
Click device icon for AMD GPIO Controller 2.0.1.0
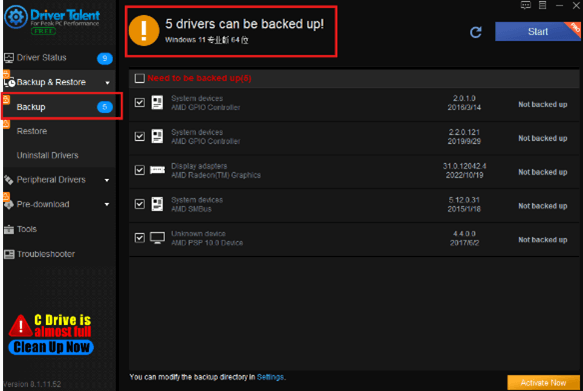(x=157, y=103)
